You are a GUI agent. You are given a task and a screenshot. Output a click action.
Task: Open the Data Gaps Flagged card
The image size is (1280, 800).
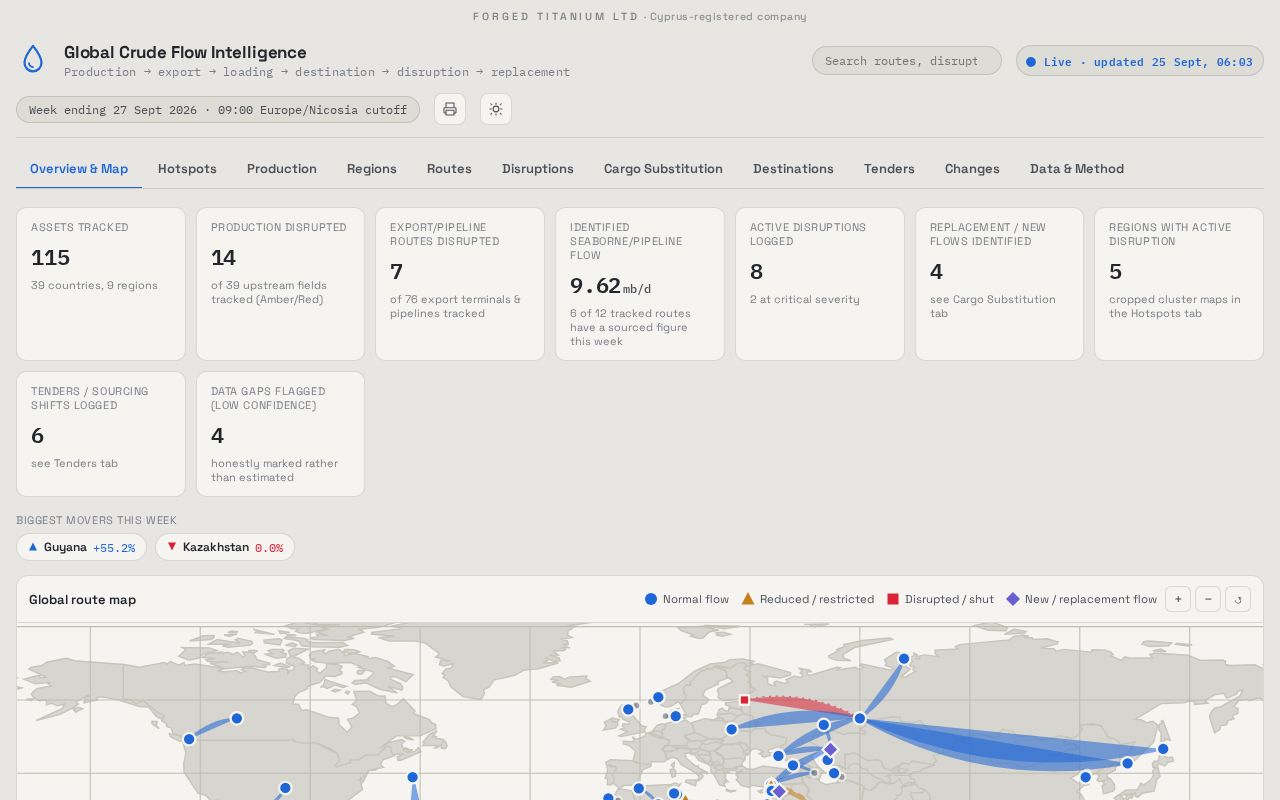tap(280, 434)
